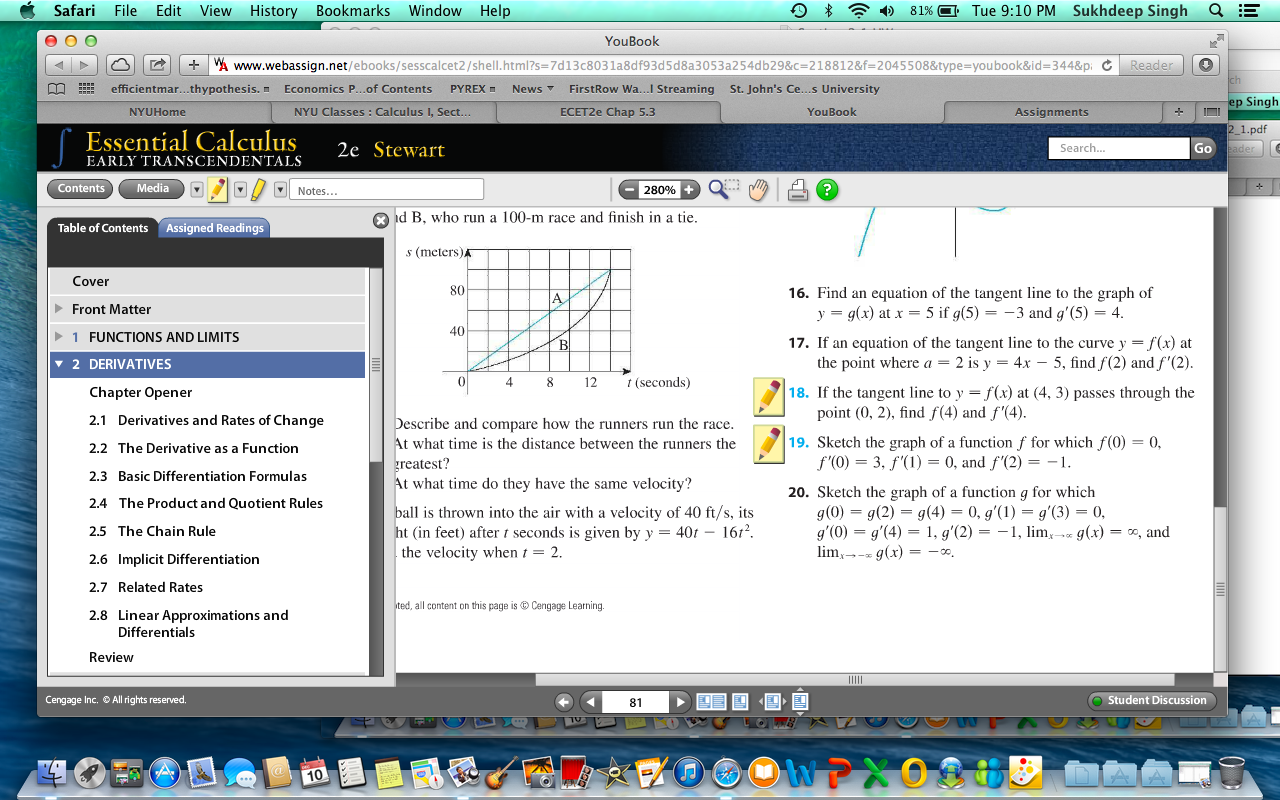Click the Reader button in address bar
The width and height of the screenshot is (1280, 800).
(1151, 65)
